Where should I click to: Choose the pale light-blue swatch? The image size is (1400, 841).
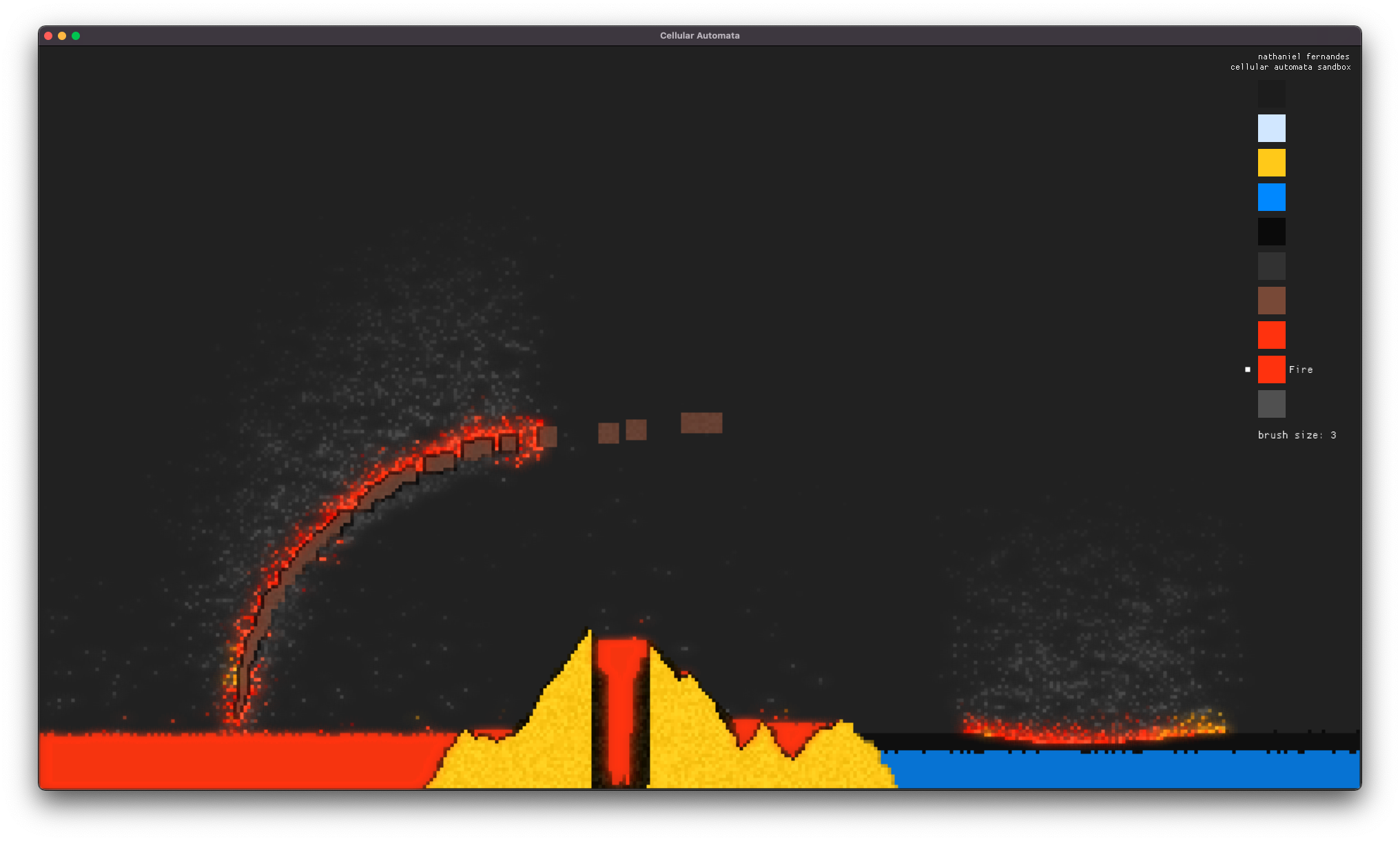tap(1271, 128)
